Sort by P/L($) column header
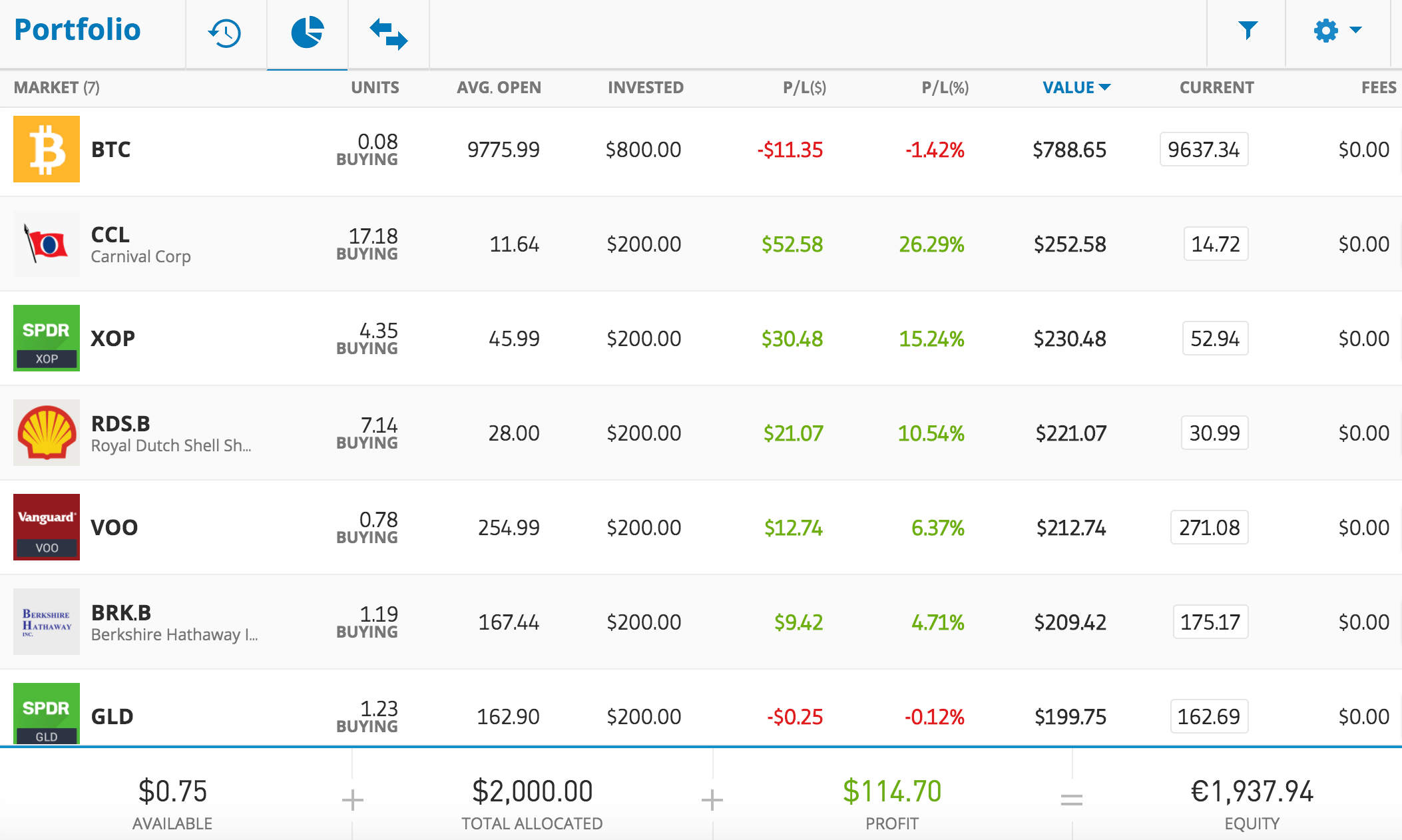1402x840 pixels. (x=804, y=87)
